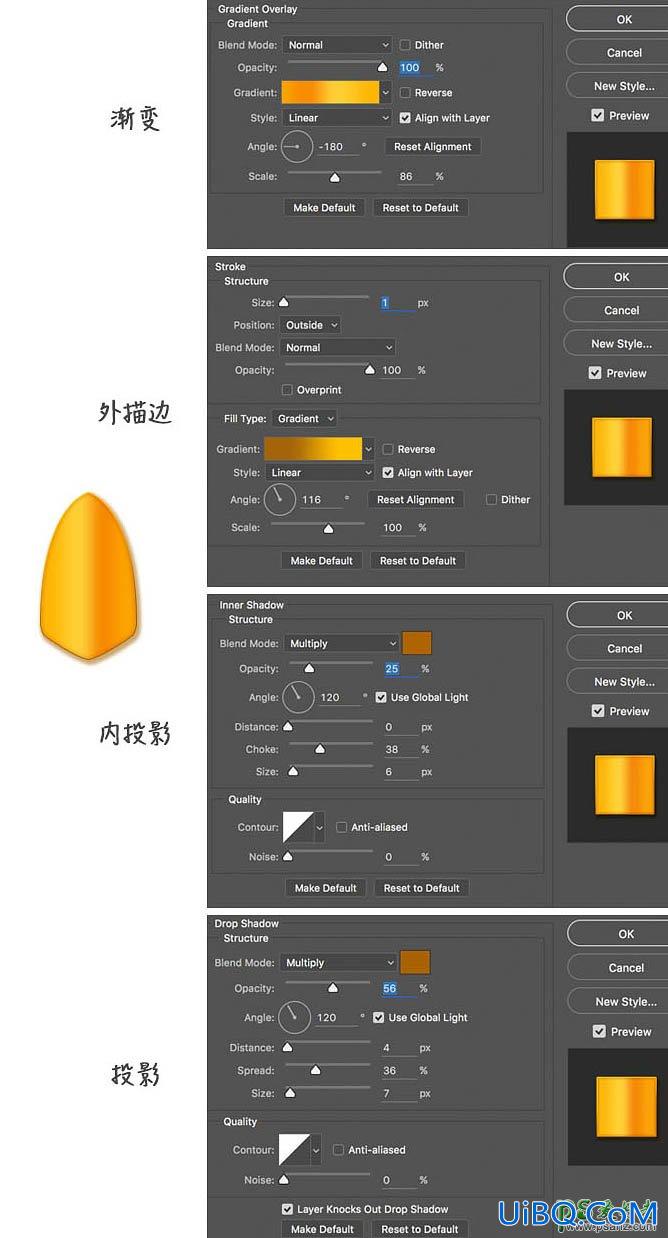This screenshot has width=668, height=1238.
Task: Click the Drop Shadow Spread slider handle
Action: click(316, 1070)
